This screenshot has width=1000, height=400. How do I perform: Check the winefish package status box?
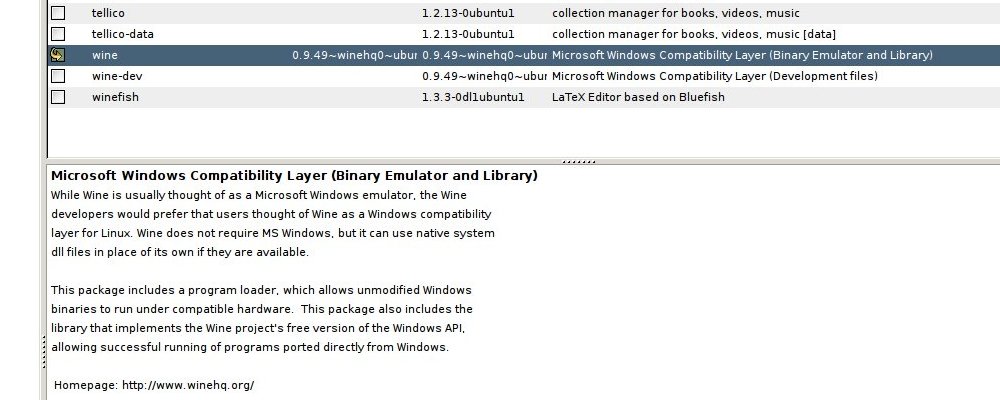coord(58,97)
